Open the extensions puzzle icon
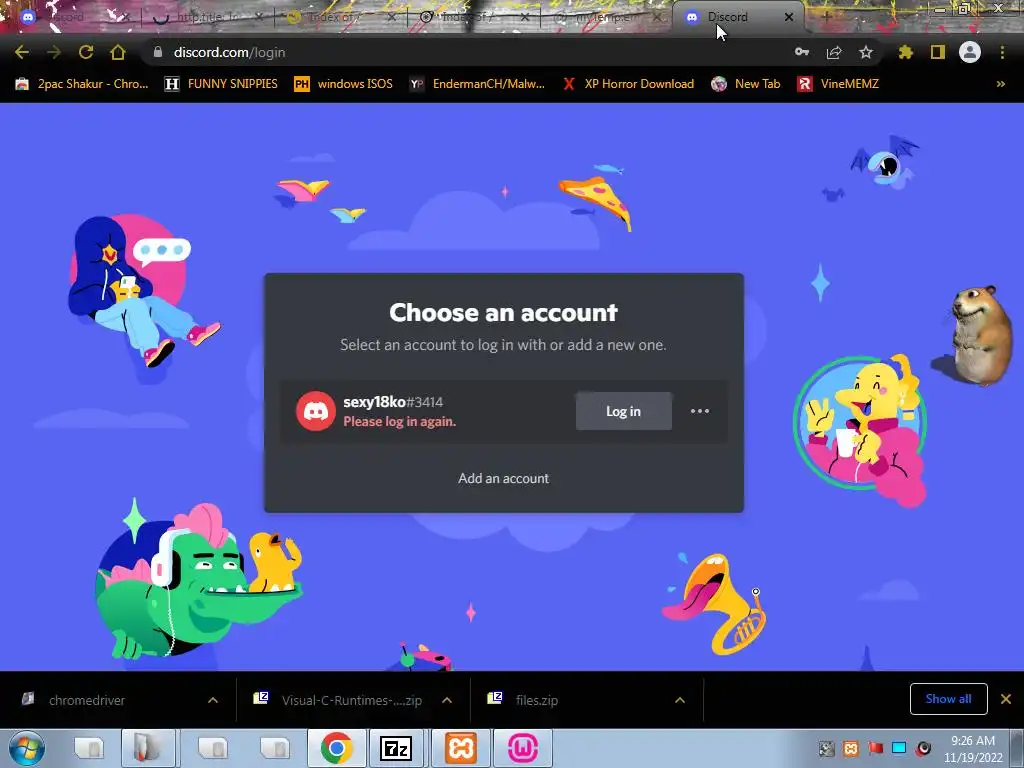 906,52
